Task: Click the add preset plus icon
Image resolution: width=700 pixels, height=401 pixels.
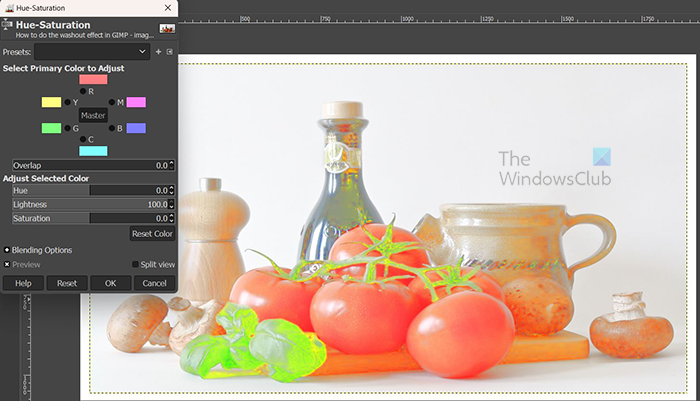Action: pos(158,52)
